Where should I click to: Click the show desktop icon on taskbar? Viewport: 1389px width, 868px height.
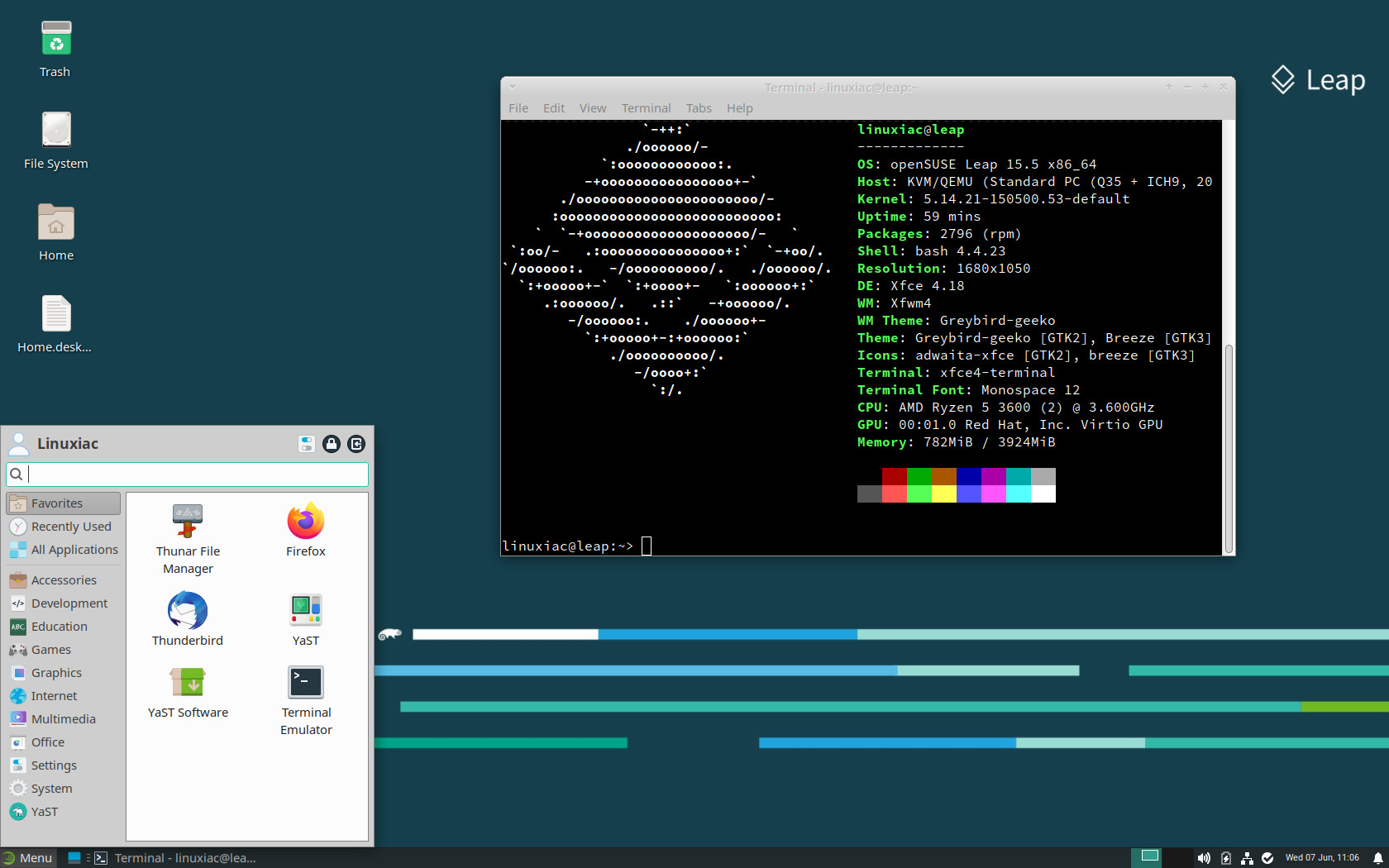74,858
